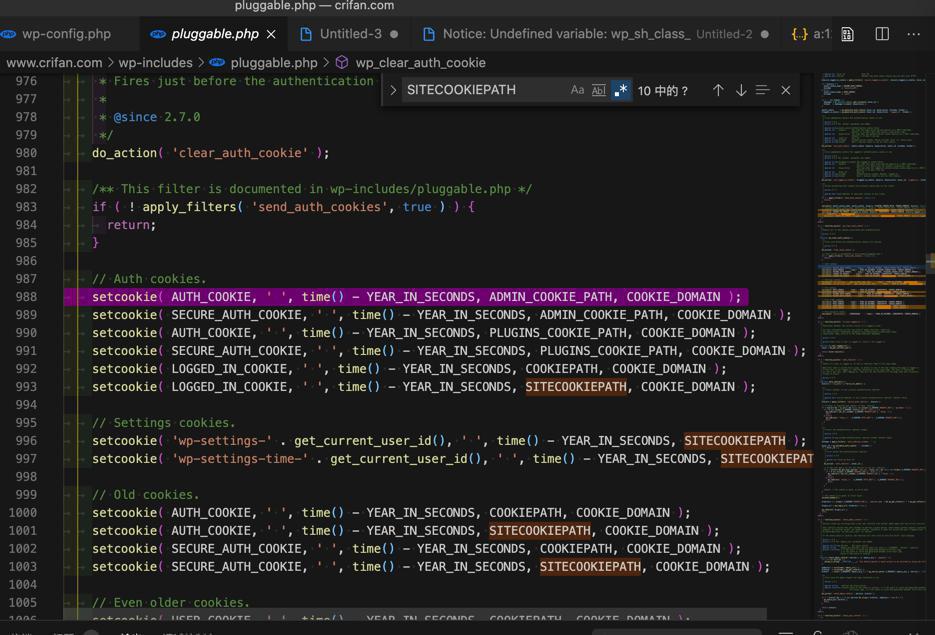Expand the Replace field chevron

click(x=393, y=90)
